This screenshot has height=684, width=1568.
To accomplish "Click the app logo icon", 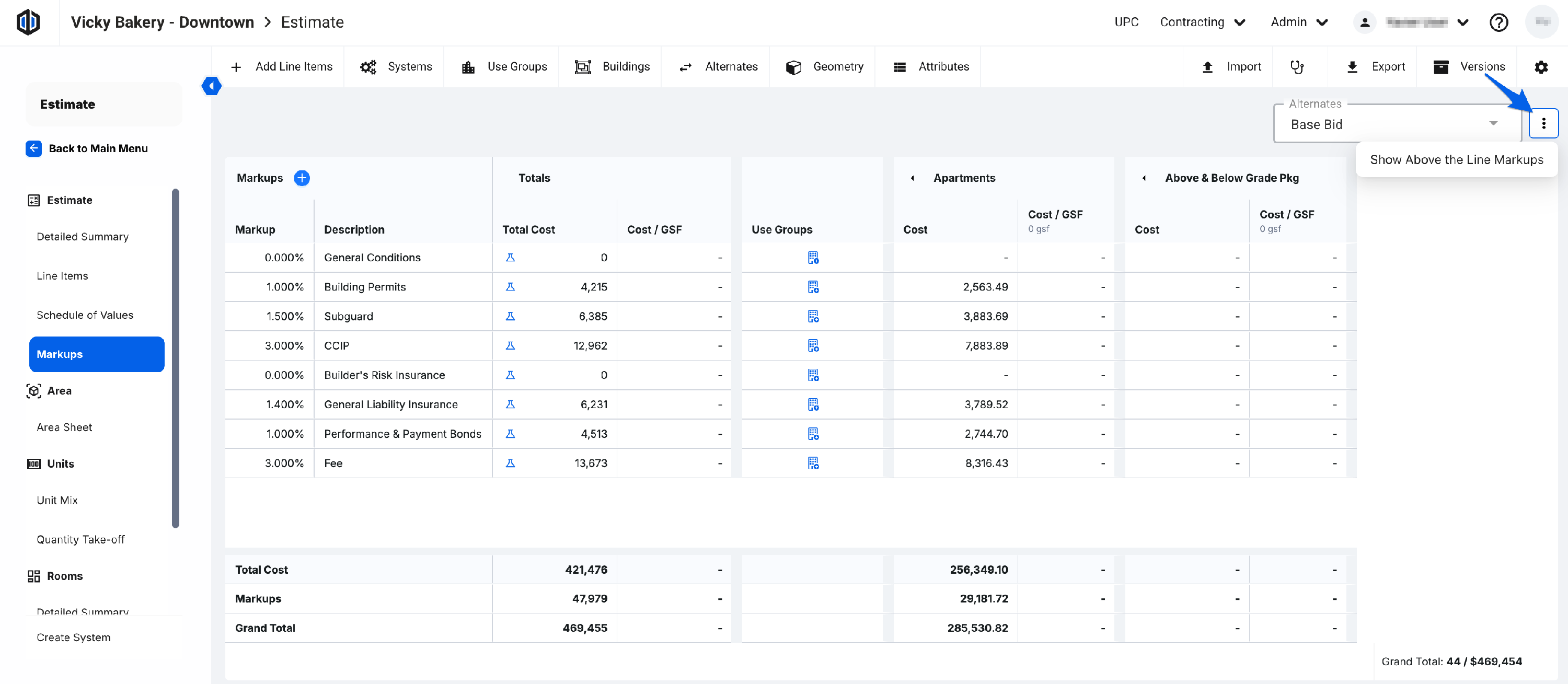I will click(x=28, y=22).
